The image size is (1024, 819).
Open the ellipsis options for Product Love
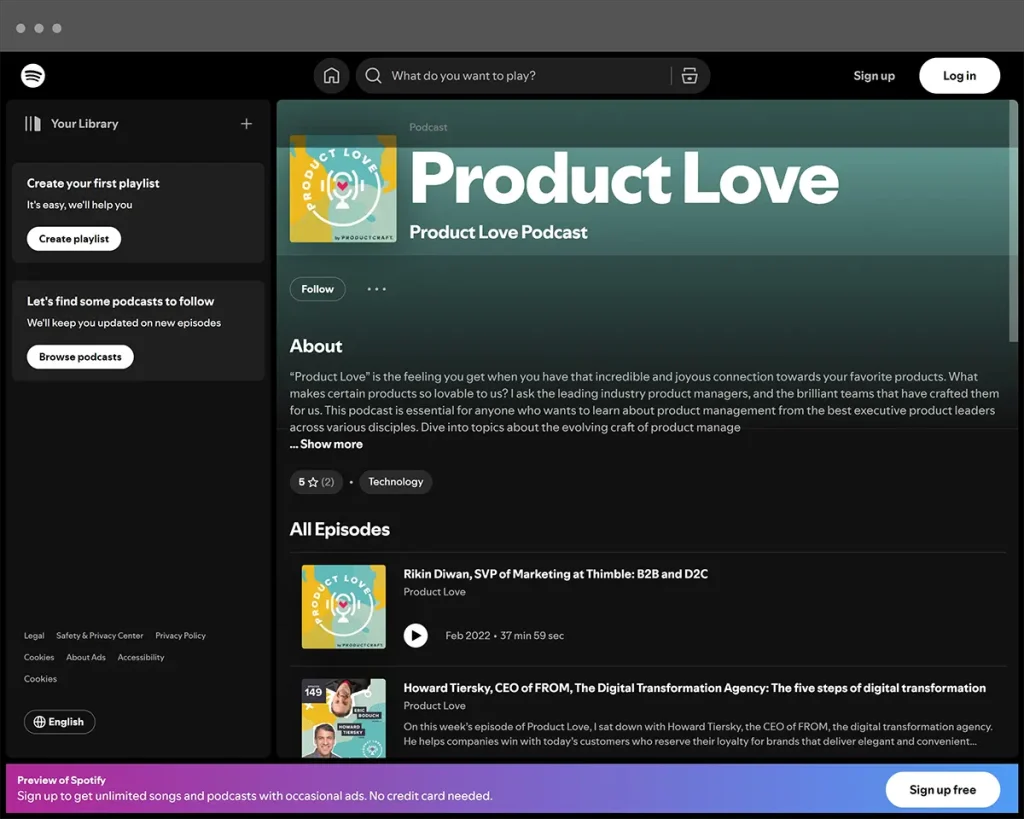coord(376,289)
